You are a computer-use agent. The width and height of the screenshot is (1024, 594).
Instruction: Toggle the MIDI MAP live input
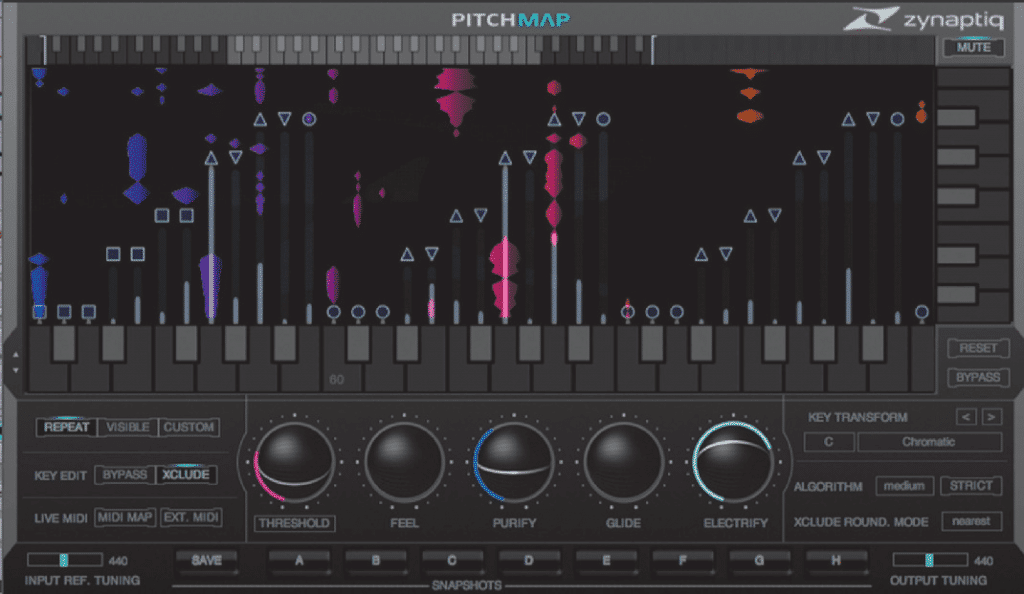125,518
